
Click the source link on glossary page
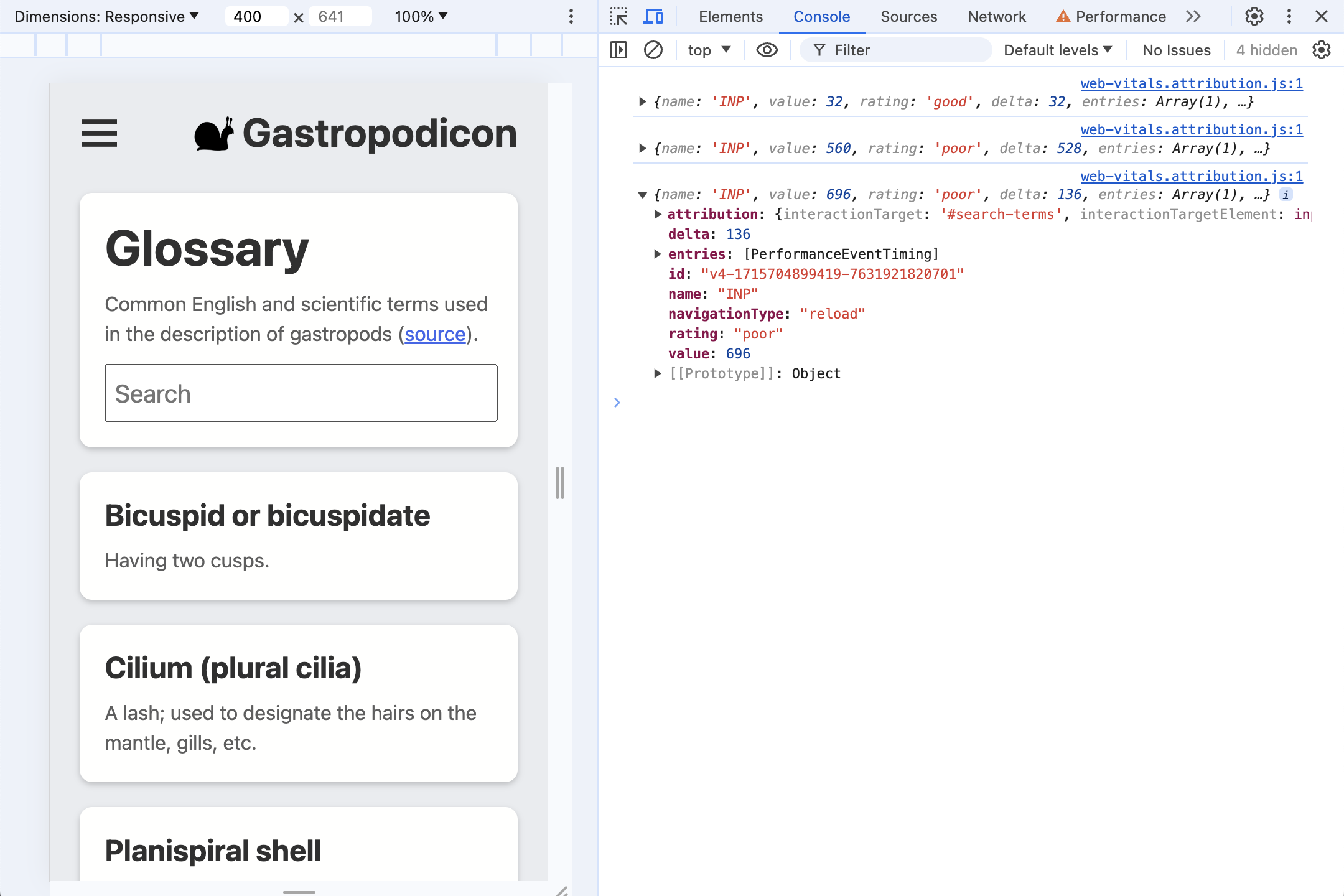[436, 334]
